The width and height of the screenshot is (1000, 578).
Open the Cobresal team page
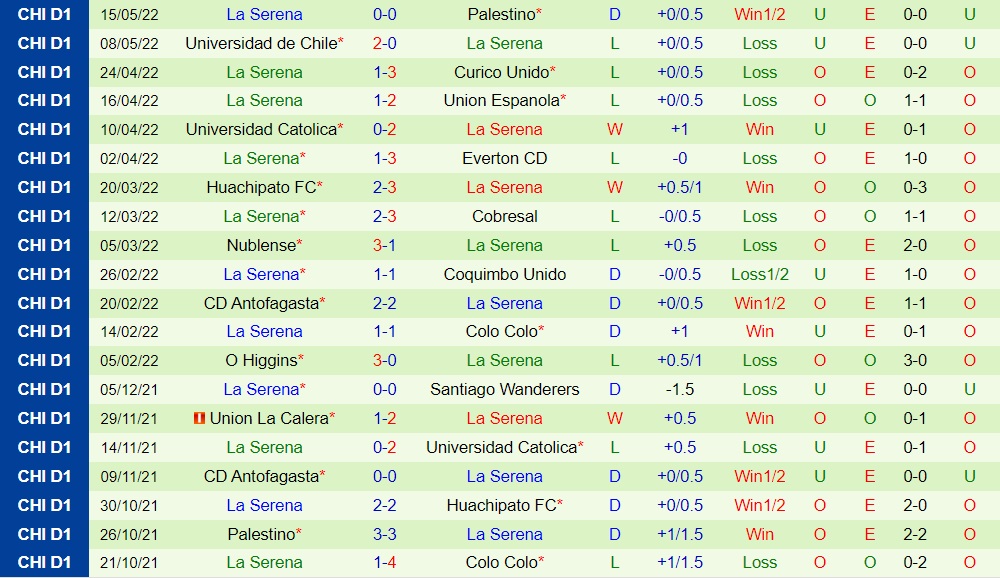[505, 216]
